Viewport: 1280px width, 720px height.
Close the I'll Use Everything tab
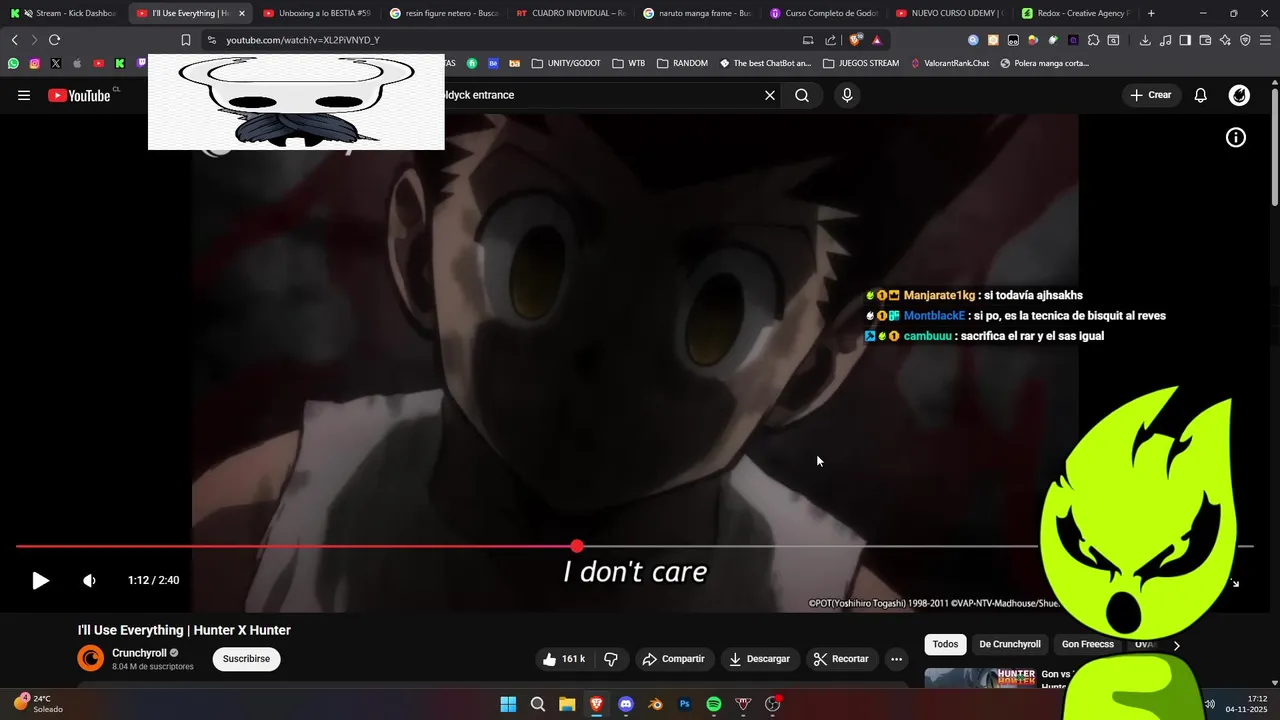pyautogui.click(x=241, y=13)
